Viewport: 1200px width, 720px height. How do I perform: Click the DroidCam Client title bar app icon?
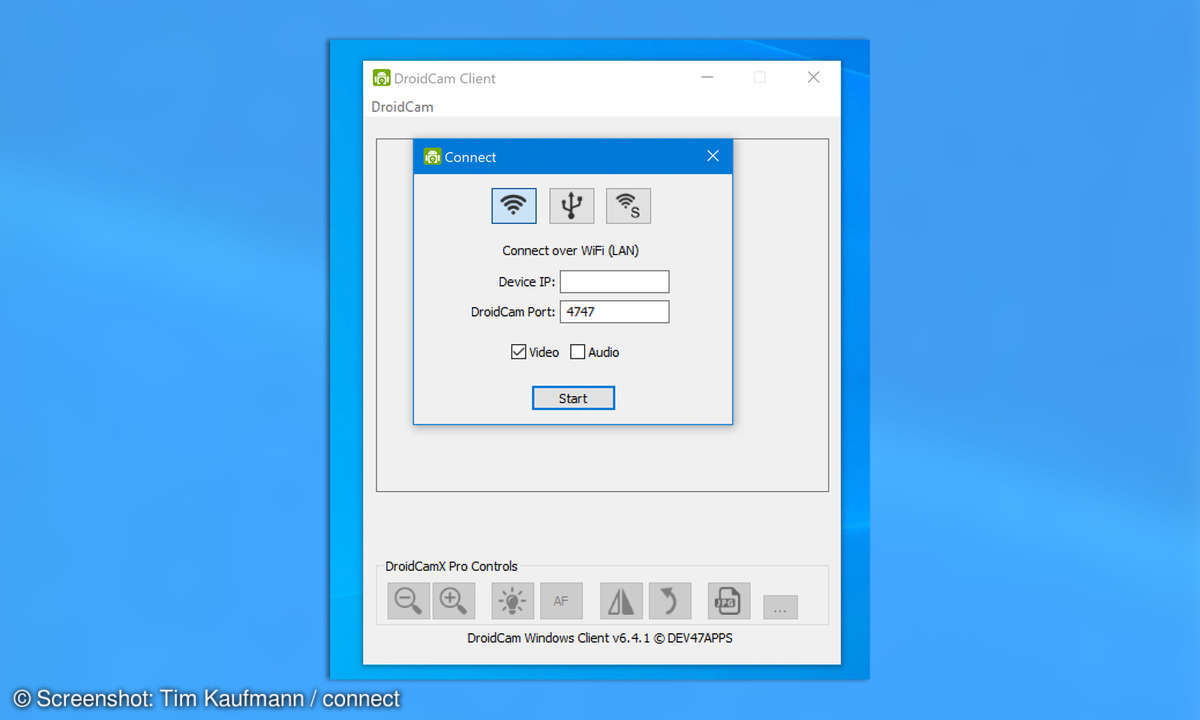pyautogui.click(x=381, y=78)
